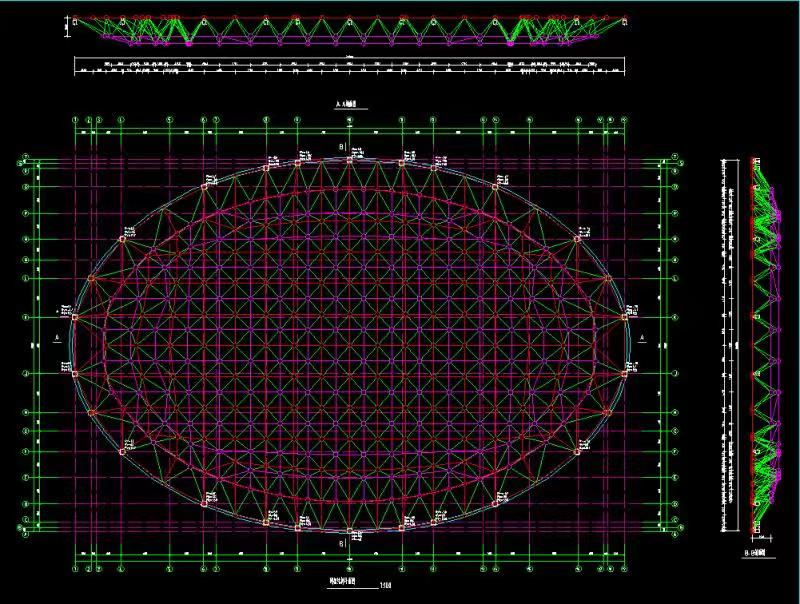
Task: Select the dimension strip below top elevation
Action: tap(350, 66)
